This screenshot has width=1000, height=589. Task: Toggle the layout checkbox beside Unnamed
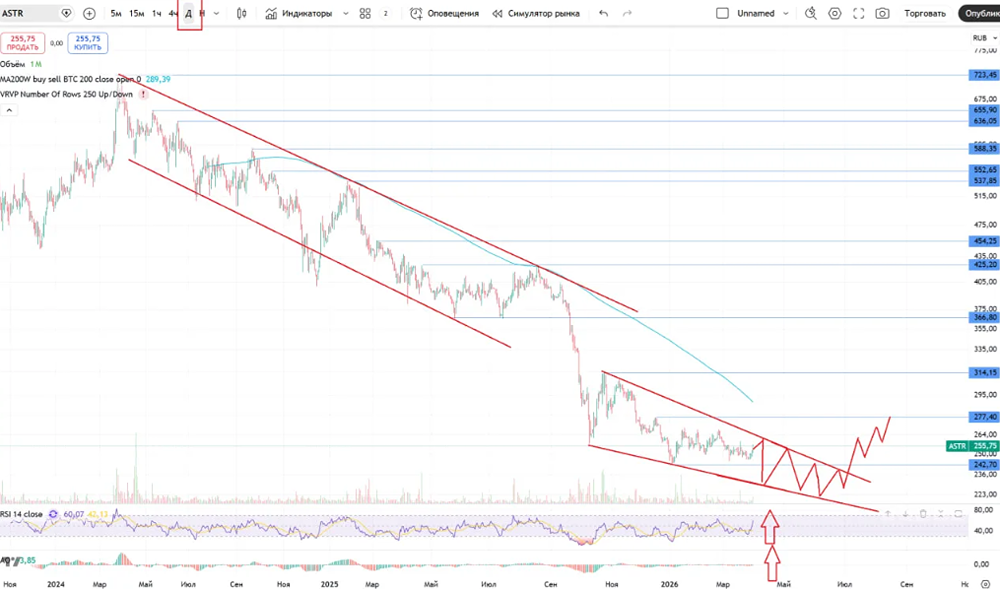[x=723, y=13]
